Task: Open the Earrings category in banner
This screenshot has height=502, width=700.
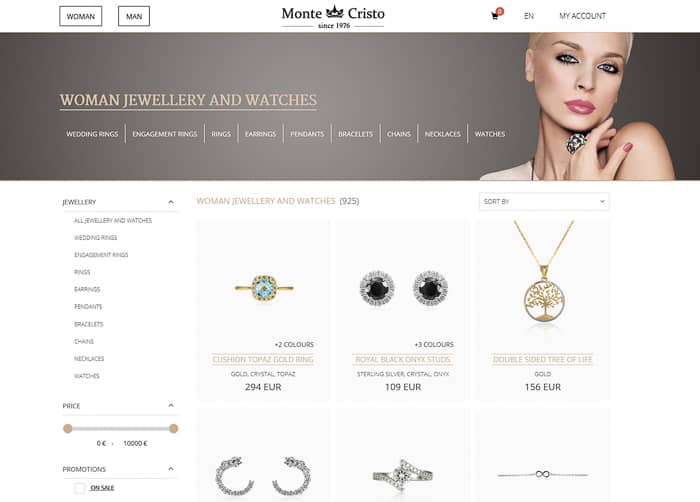Action: (260, 134)
